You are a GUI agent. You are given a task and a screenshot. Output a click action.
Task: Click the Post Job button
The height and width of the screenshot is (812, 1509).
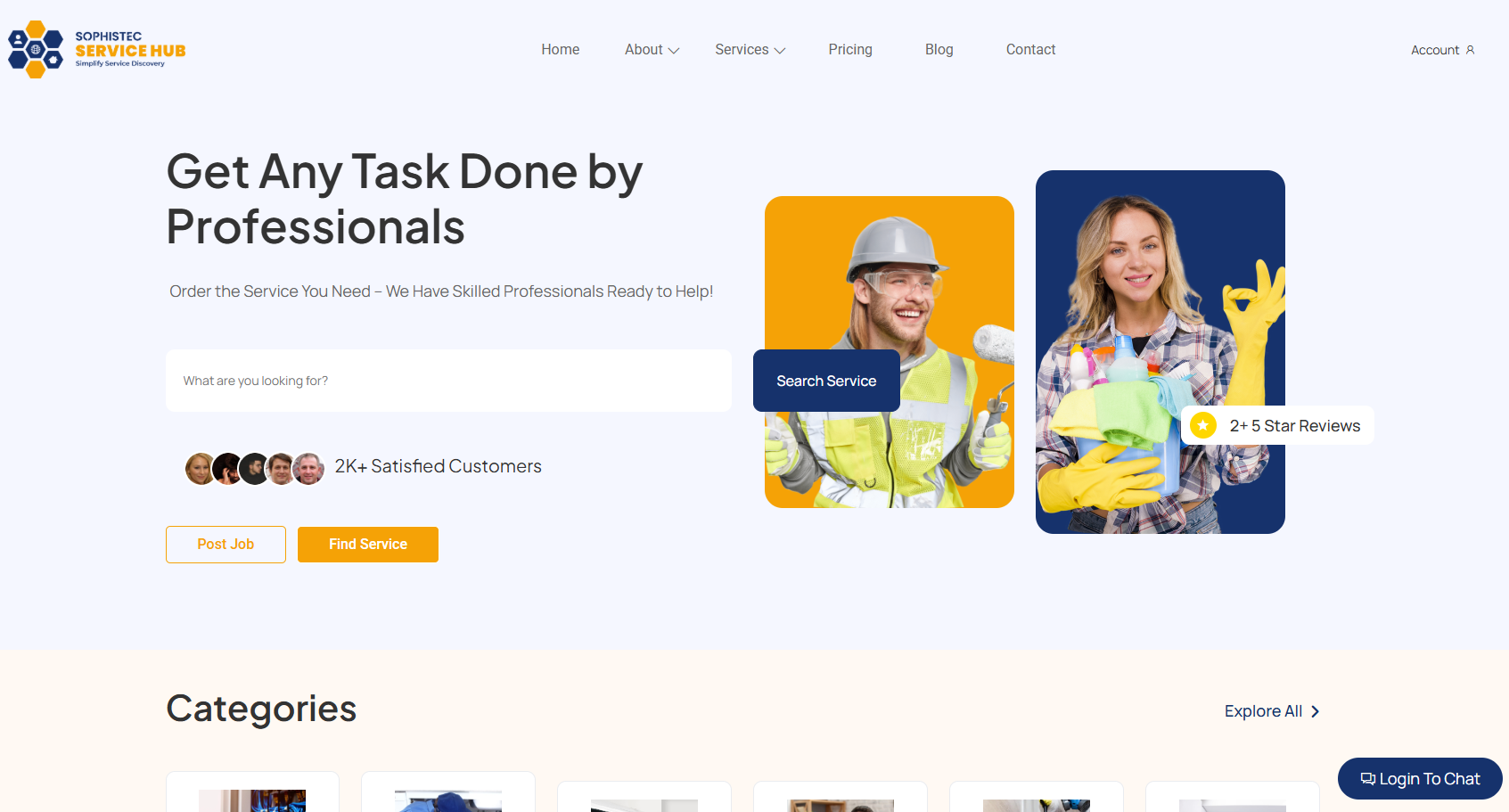[226, 544]
